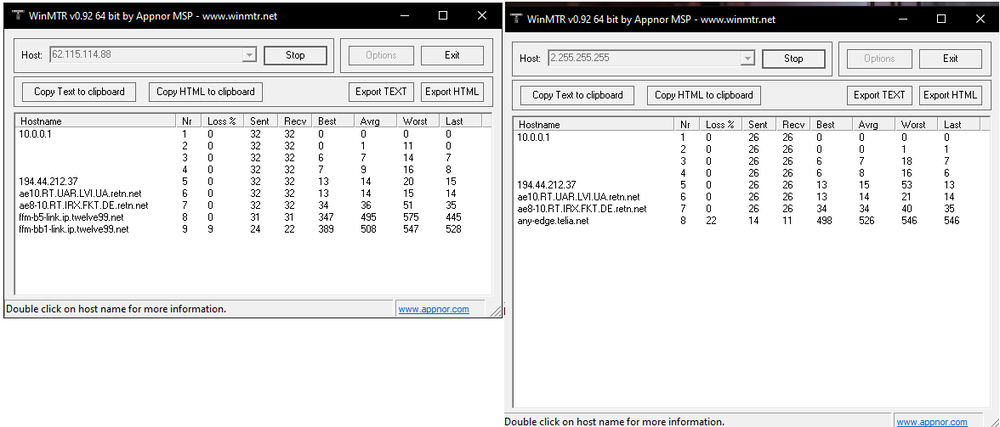
Task: Click Export TEXT in the left window
Action: pyautogui.click(x=381, y=92)
